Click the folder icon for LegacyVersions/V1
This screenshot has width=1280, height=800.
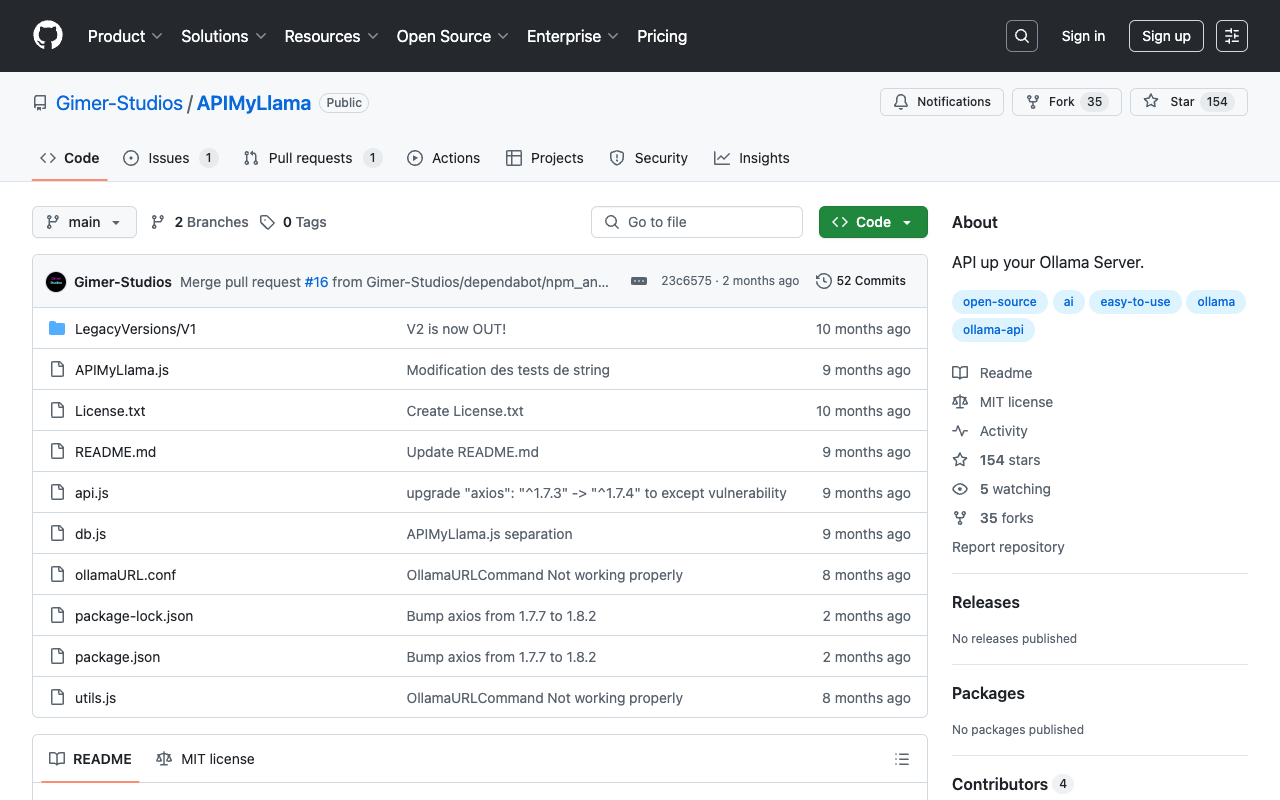pos(57,329)
